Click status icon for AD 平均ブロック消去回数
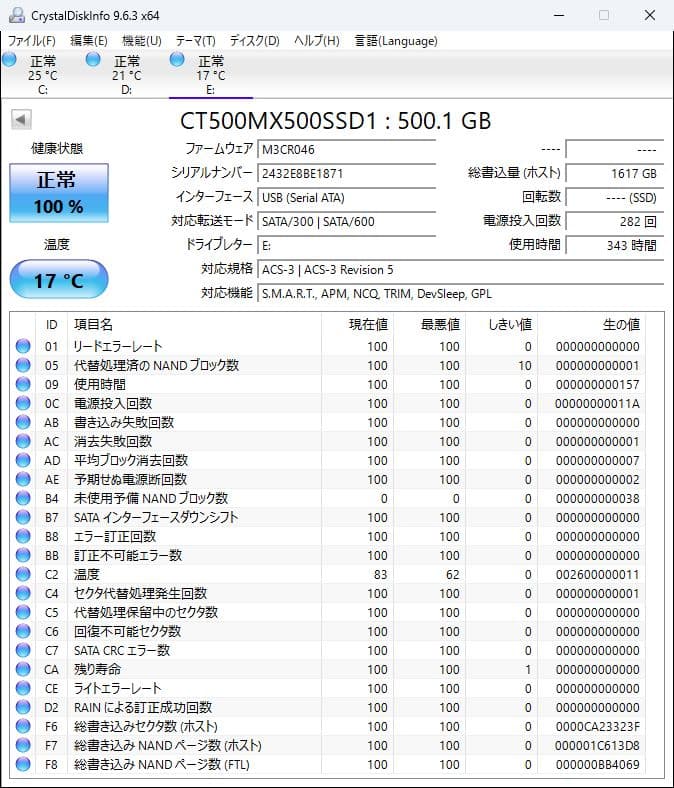Screen dimensions: 674x788 (23, 460)
